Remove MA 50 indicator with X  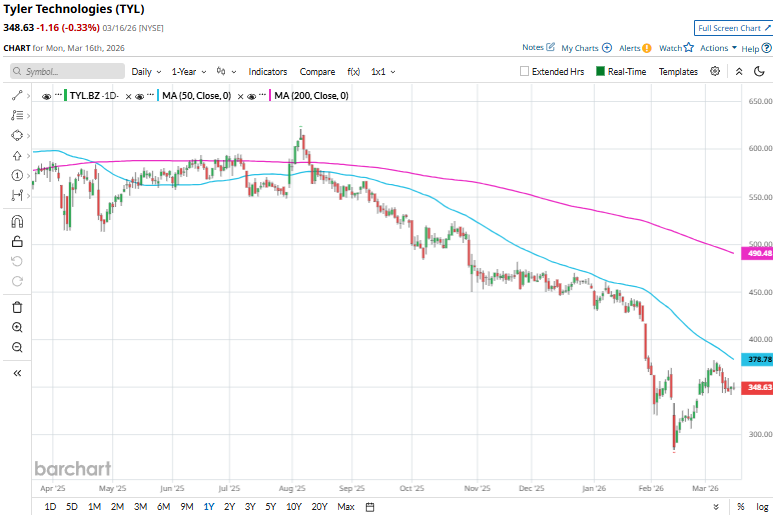click(241, 96)
